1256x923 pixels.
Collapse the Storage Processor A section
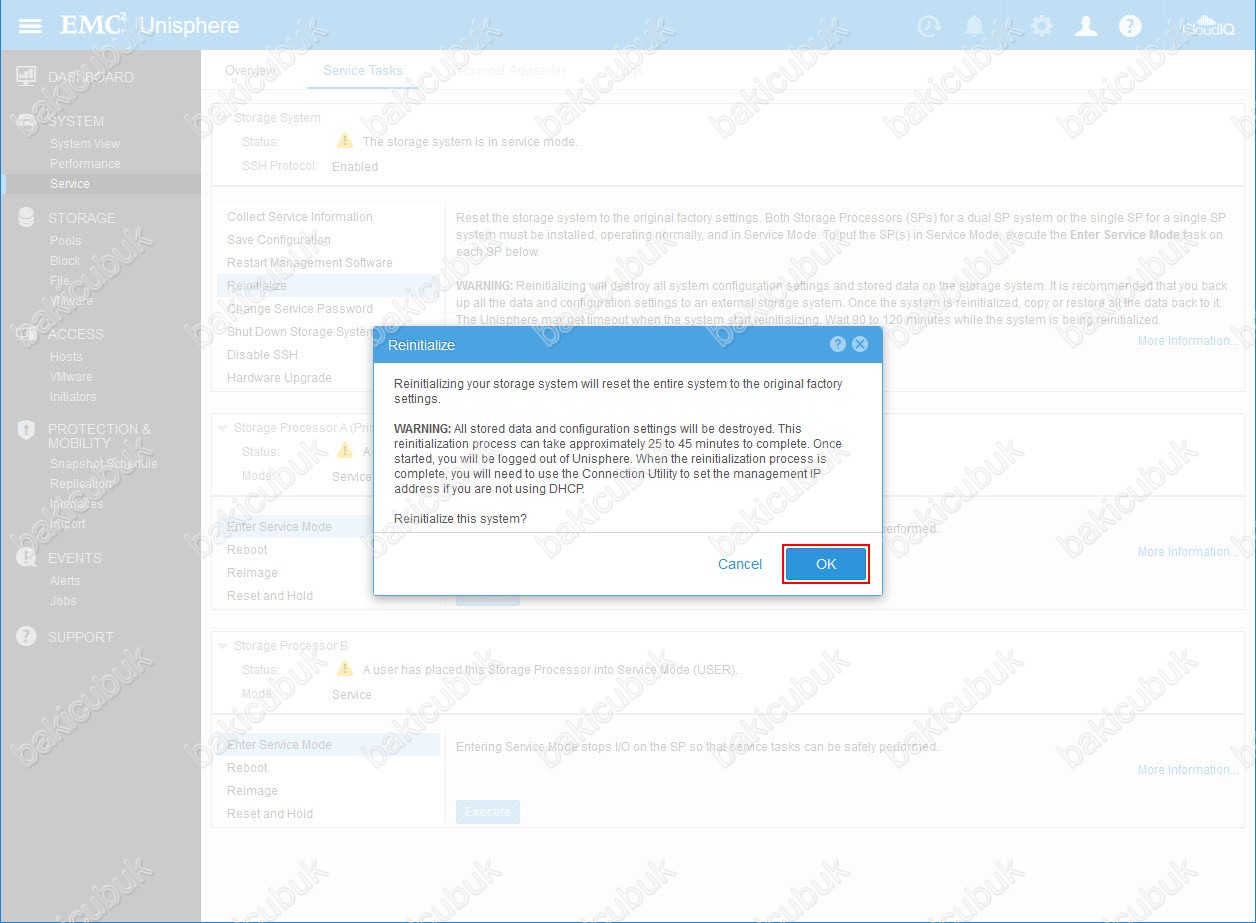222,428
